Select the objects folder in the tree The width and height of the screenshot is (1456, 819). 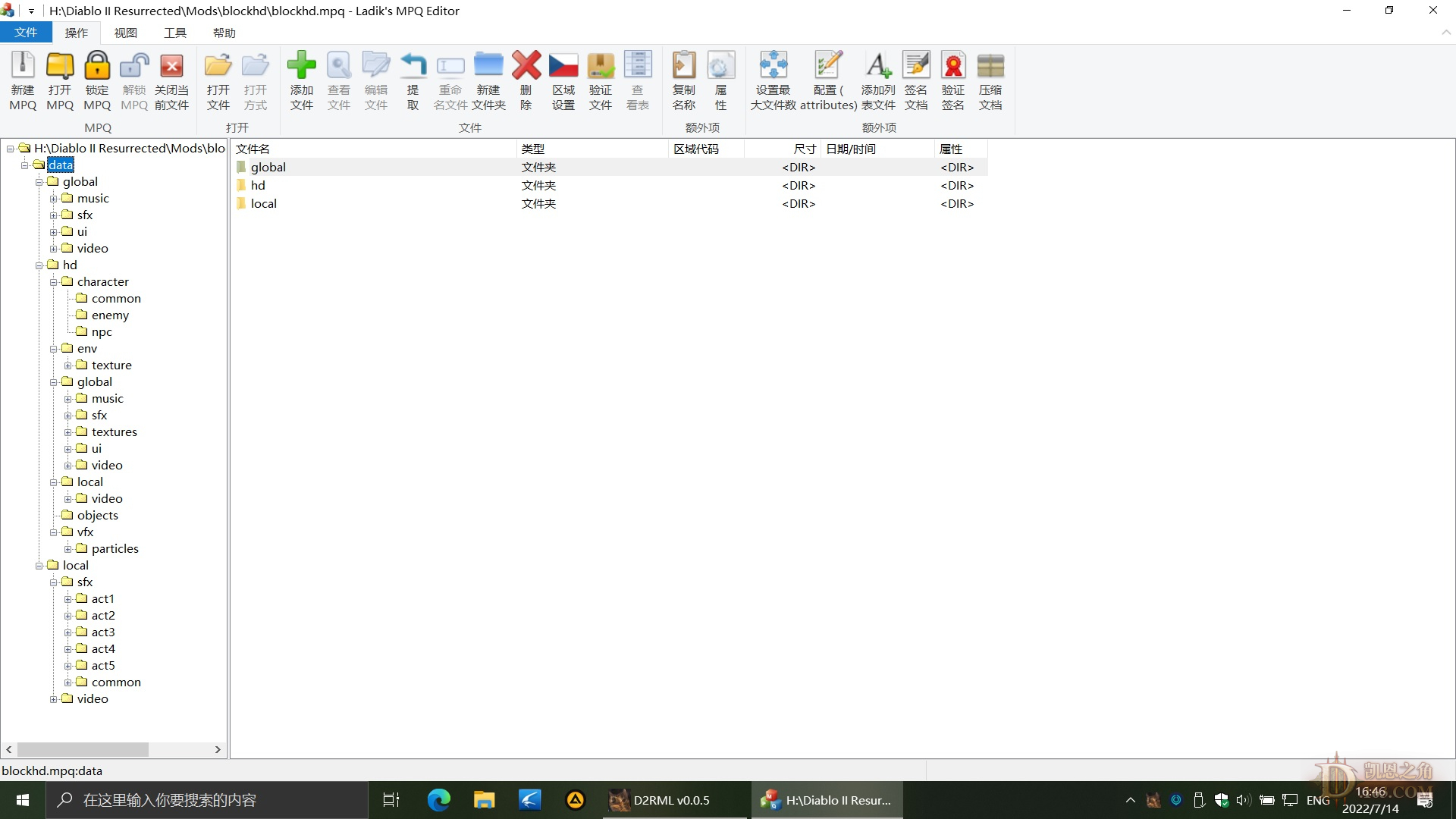97,515
